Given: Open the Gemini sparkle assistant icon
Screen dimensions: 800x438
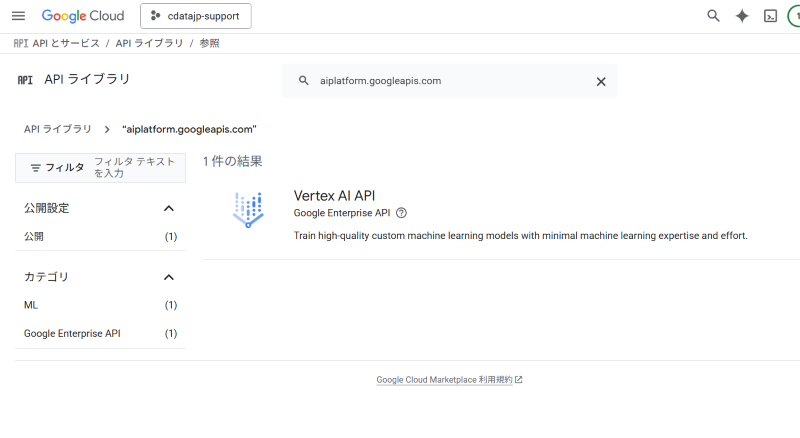Looking at the screenshot, I should [742, 16].
